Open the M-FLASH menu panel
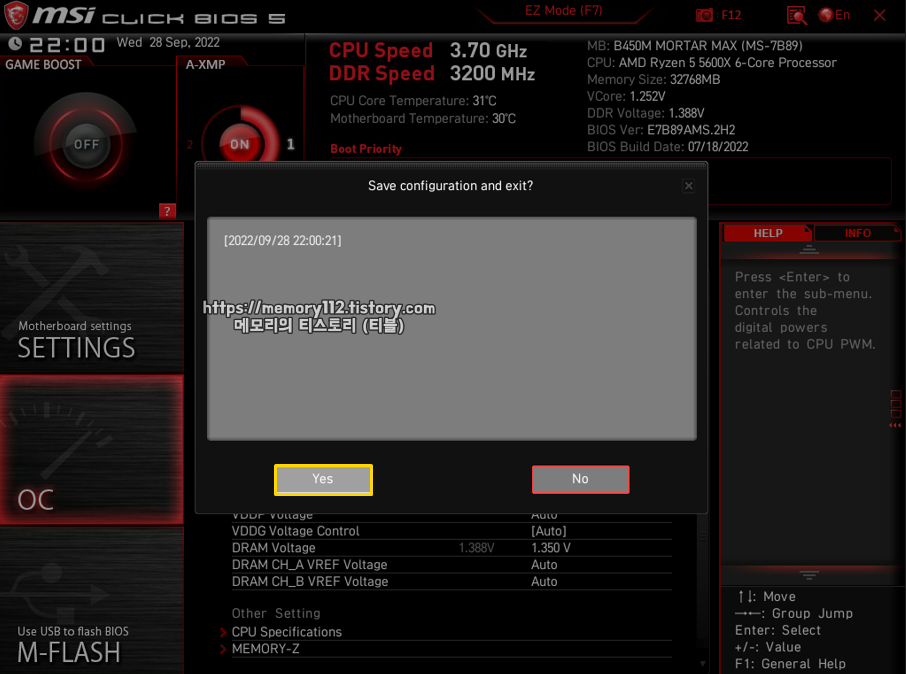Image resolution: width=906 pixels, height=674 pixels. coord(92,601)
